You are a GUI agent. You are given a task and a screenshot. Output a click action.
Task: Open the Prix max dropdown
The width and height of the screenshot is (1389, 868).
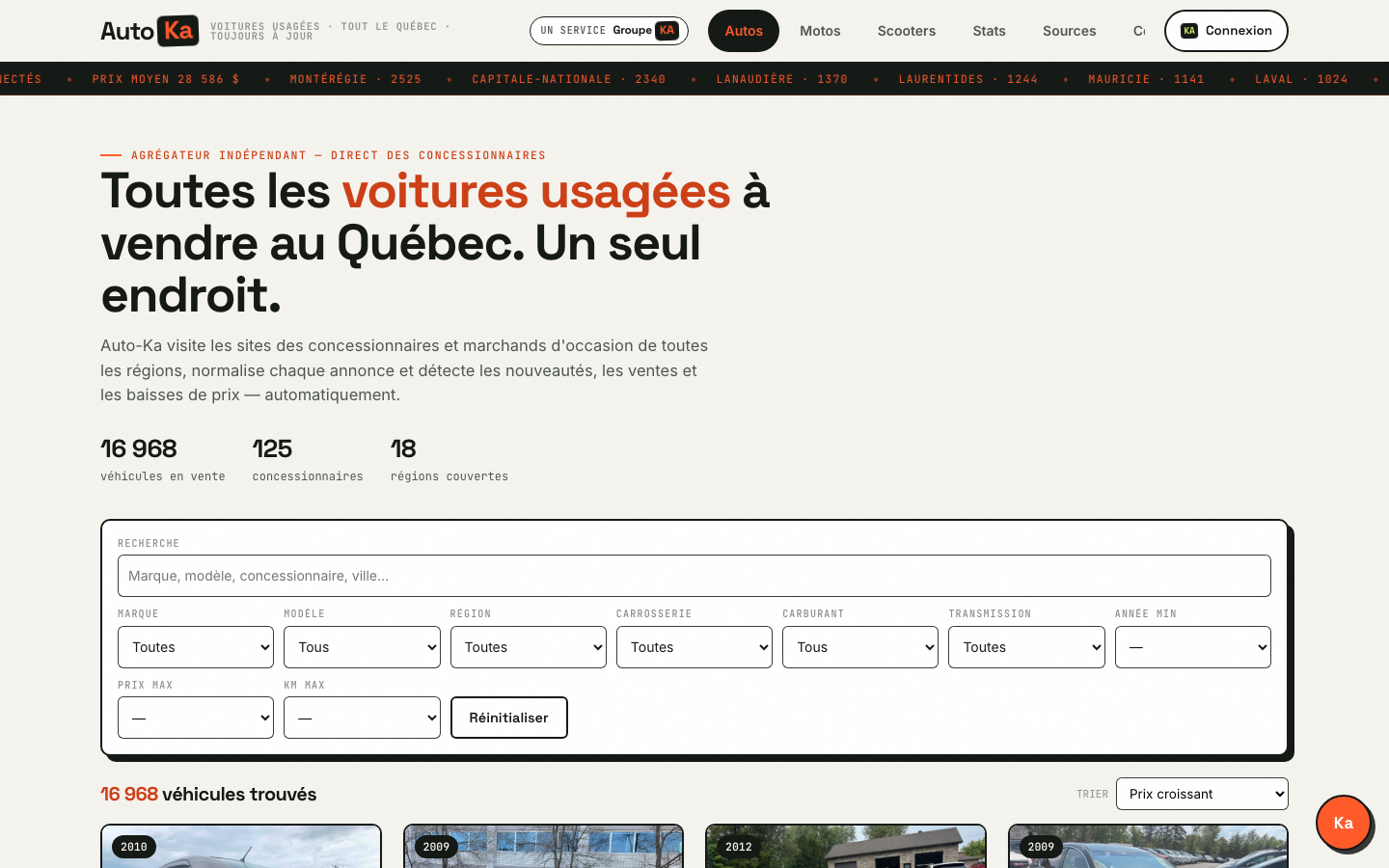[x=196, y=718]
